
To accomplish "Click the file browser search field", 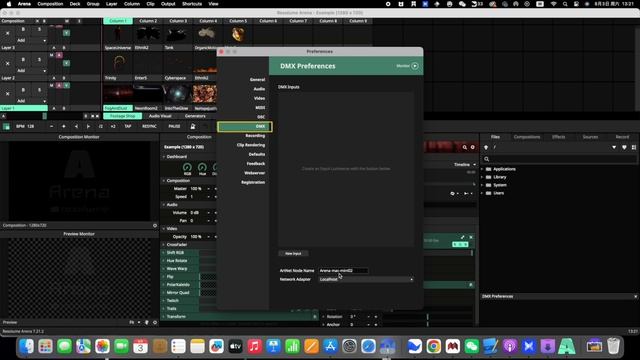I will (x=560, y=159).
